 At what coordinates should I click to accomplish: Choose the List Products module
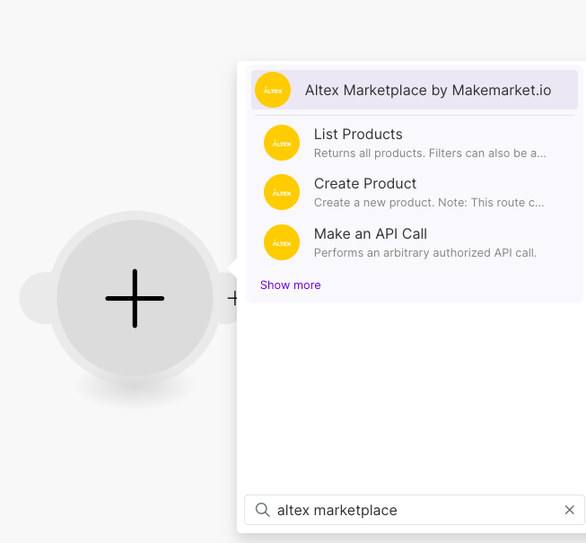coord(414,143)
